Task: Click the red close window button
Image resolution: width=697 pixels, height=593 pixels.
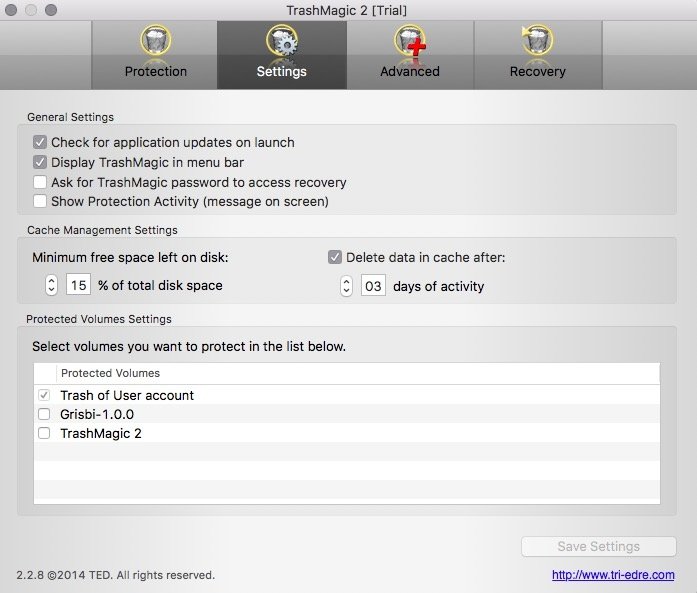Action: 11,10
